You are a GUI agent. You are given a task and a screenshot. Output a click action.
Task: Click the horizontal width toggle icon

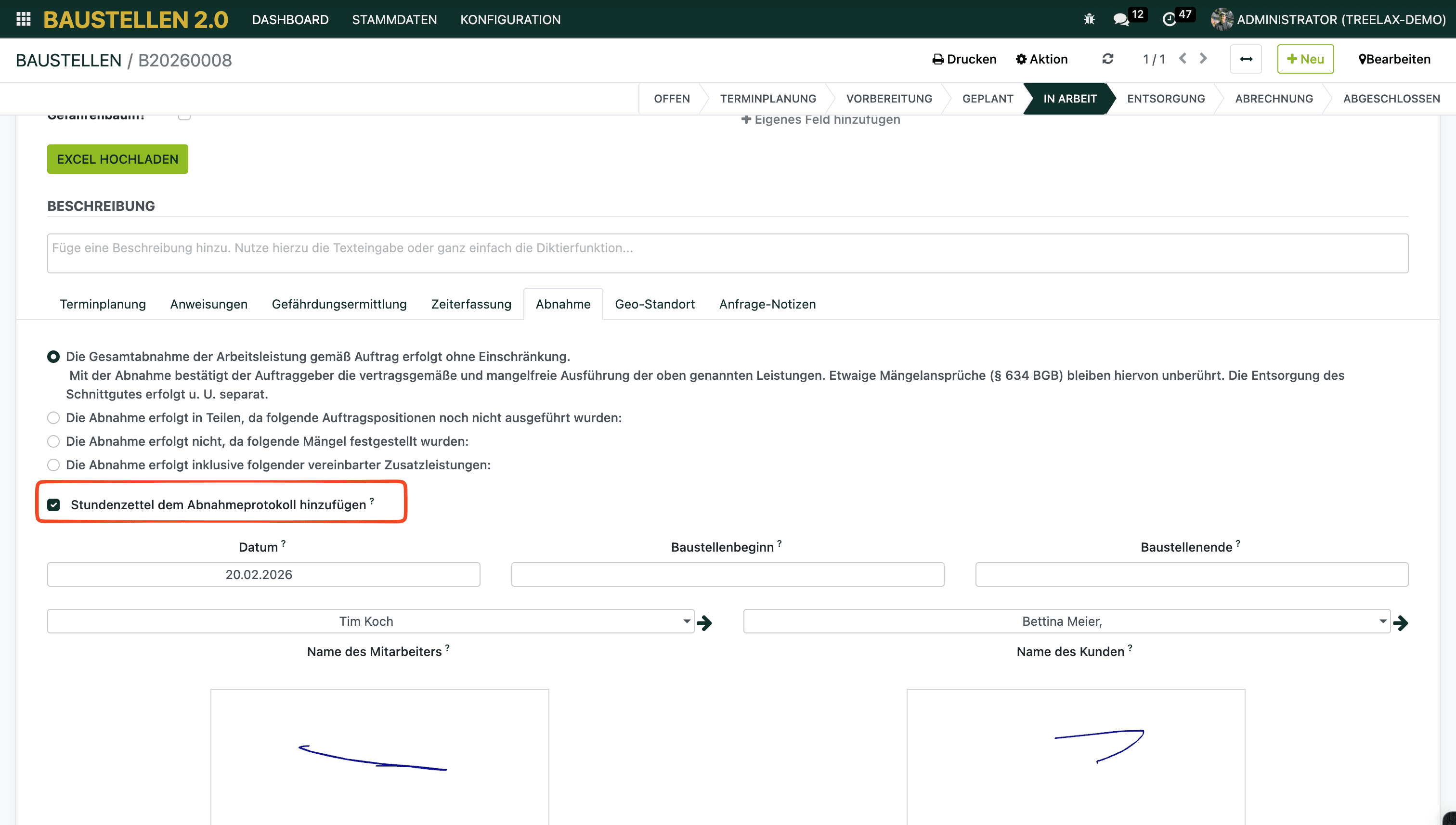1246,59
